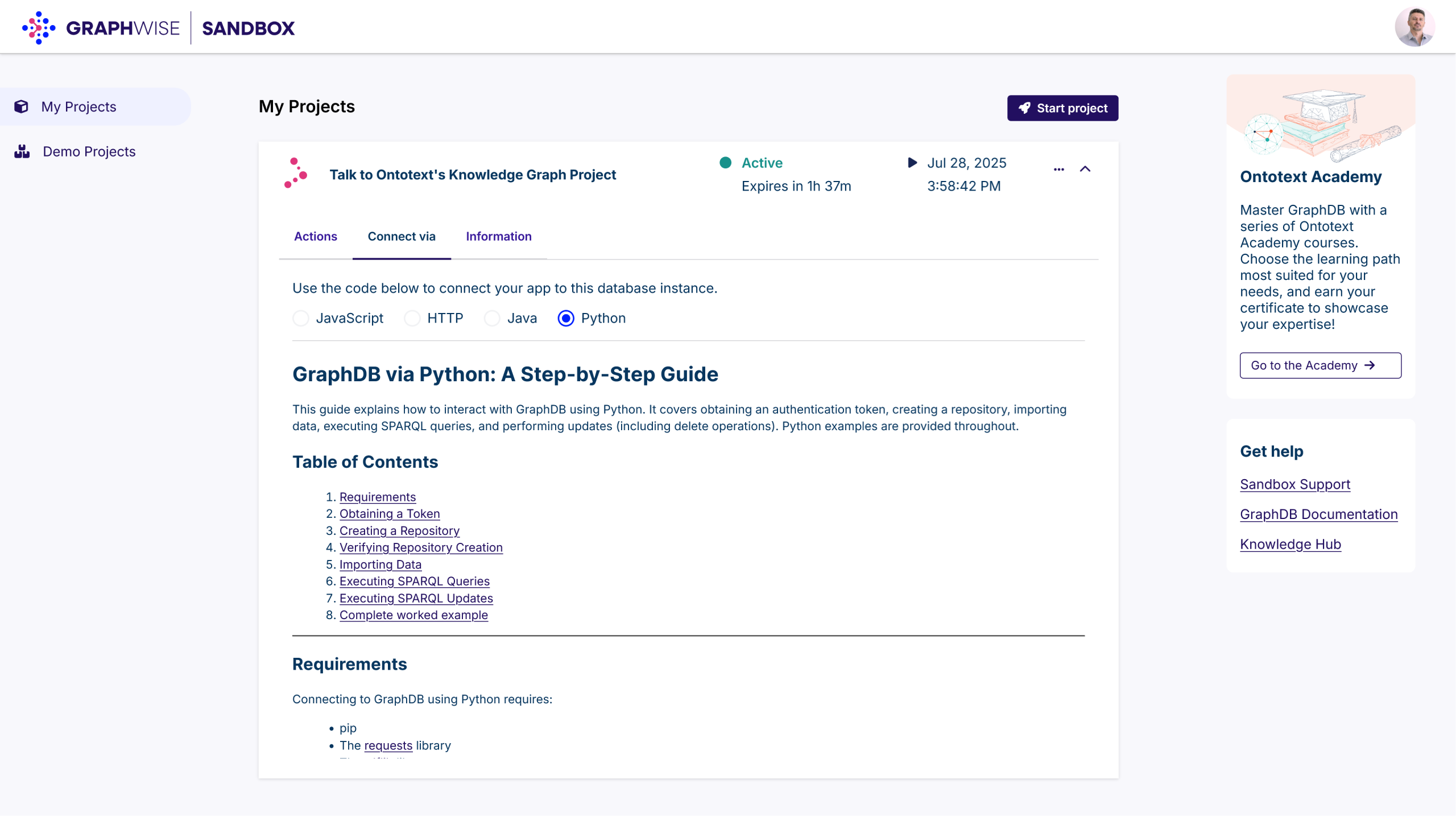
Task: Open the Sandbox Support link
Action: (x=1295, y=484)
